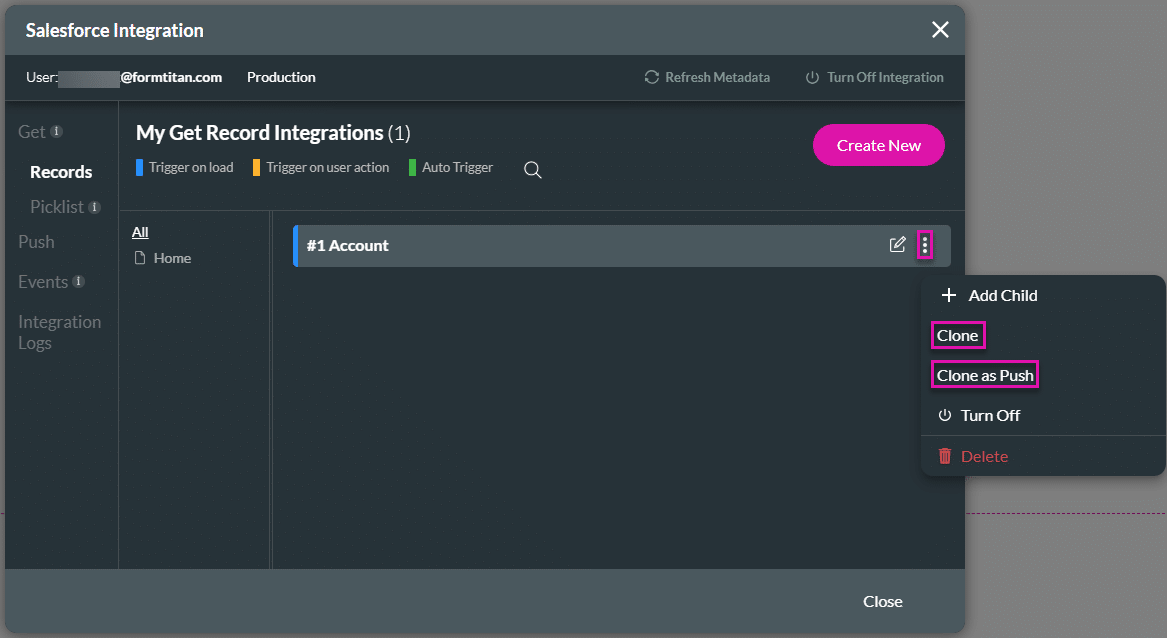Image resolution: width=1167 pixels, height=638 pixels.
Task: Open Integration Logs in the sidebar
Action: pyautogui.click(x=59, y=332)
